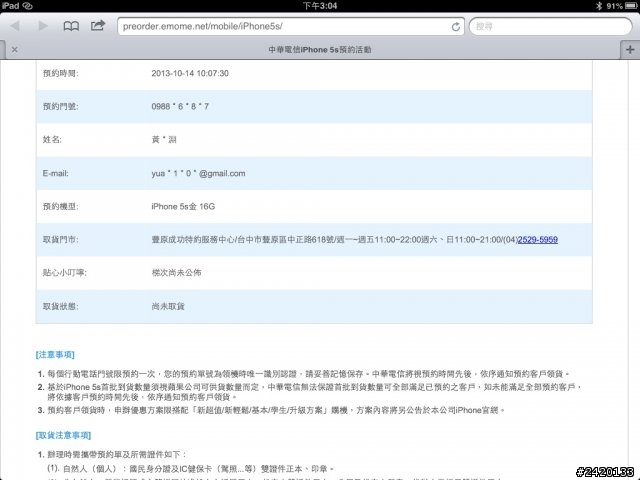The image size is (640, 480).
Task: Select the 預約門號 label
Action: pyautogui.click(x=60, y=107)
